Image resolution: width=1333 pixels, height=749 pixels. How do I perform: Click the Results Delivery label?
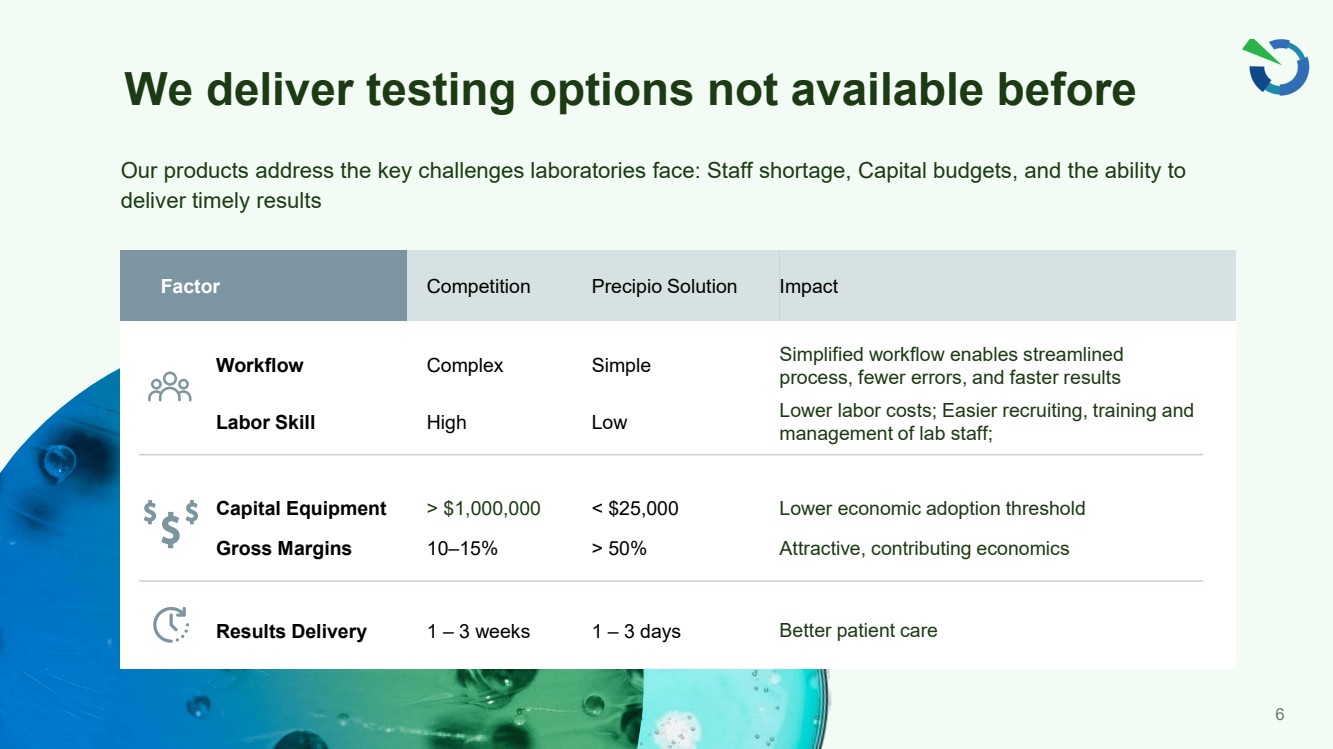291,631
